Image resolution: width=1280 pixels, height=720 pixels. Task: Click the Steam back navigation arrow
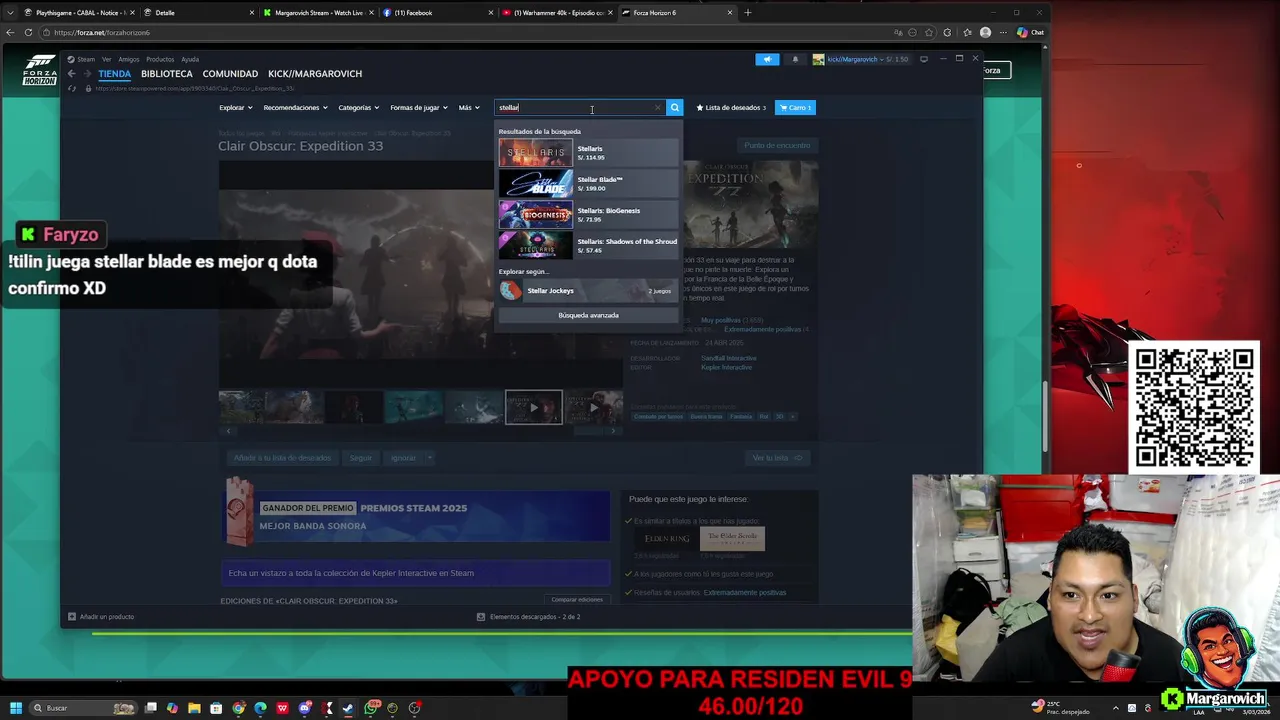coord(71,74)
